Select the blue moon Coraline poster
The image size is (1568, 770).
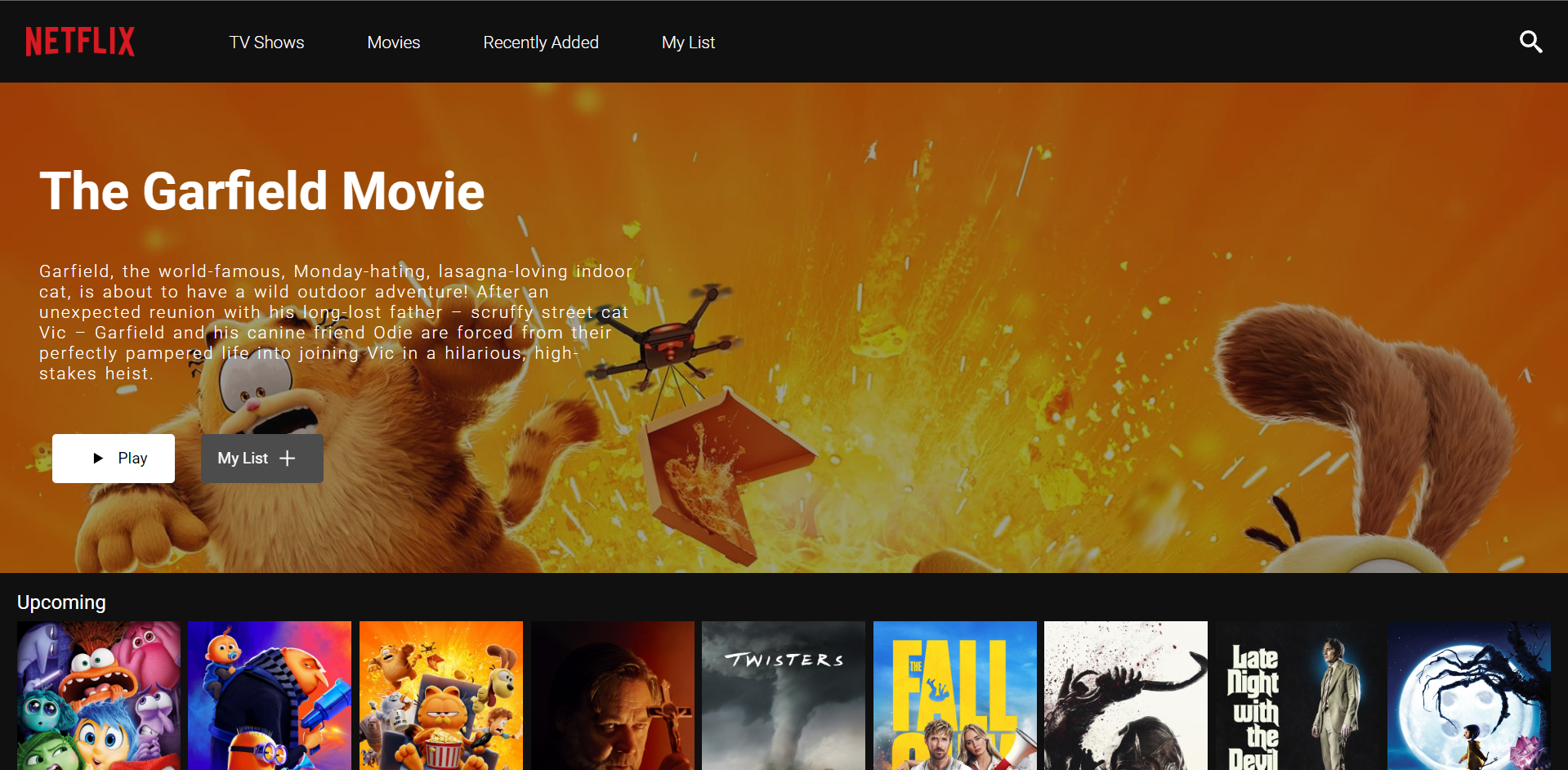pyautogui.click(x=1469, y=696)
